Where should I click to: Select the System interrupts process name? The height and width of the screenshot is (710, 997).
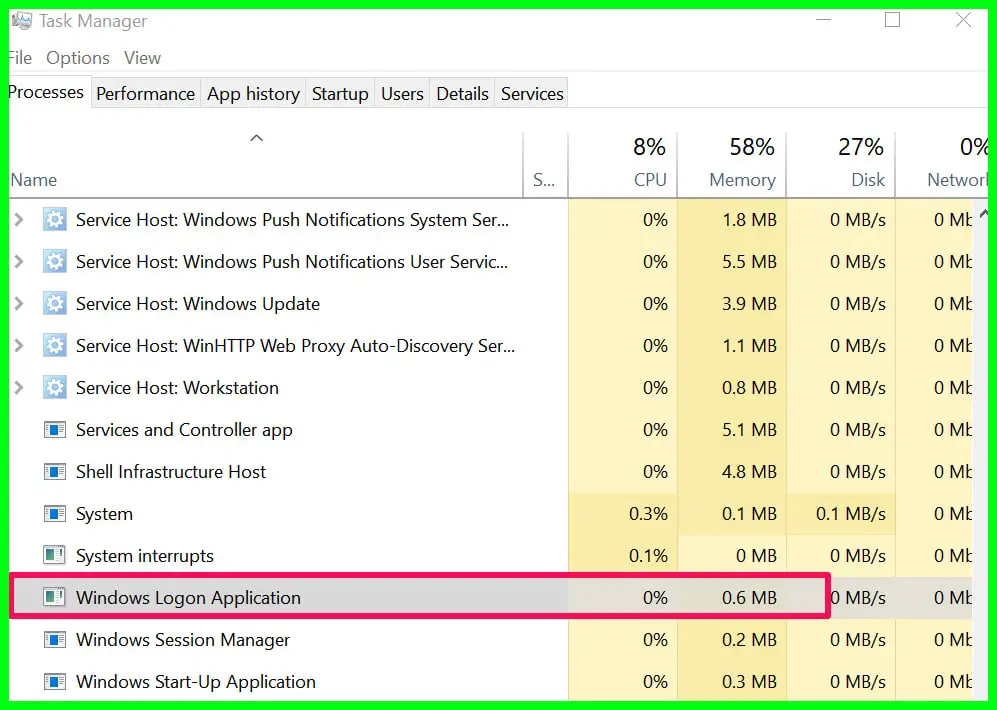click(x=145, y=556)
